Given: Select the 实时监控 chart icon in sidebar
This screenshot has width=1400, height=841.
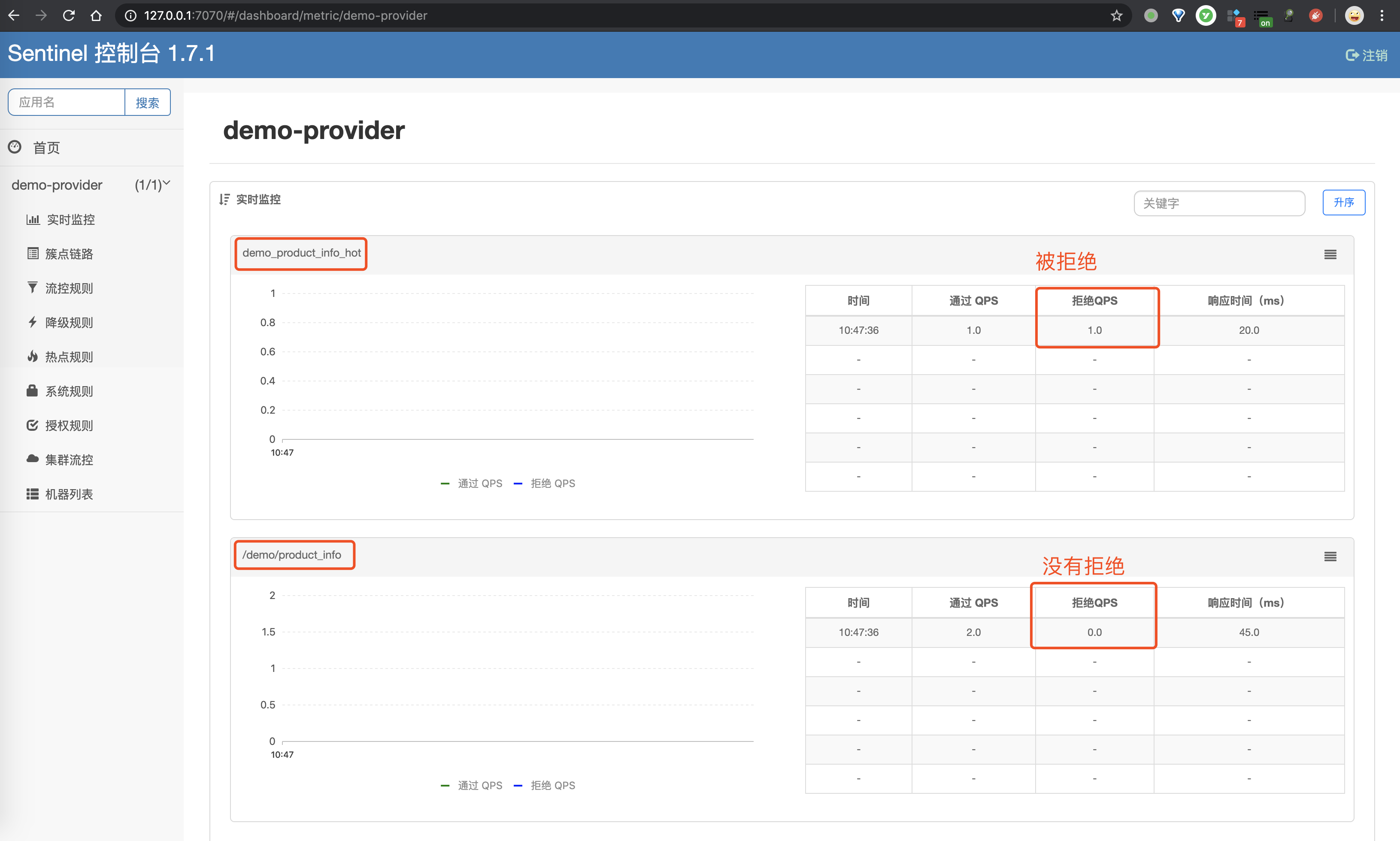Looking at the screenshot, I should coord(33,219).
